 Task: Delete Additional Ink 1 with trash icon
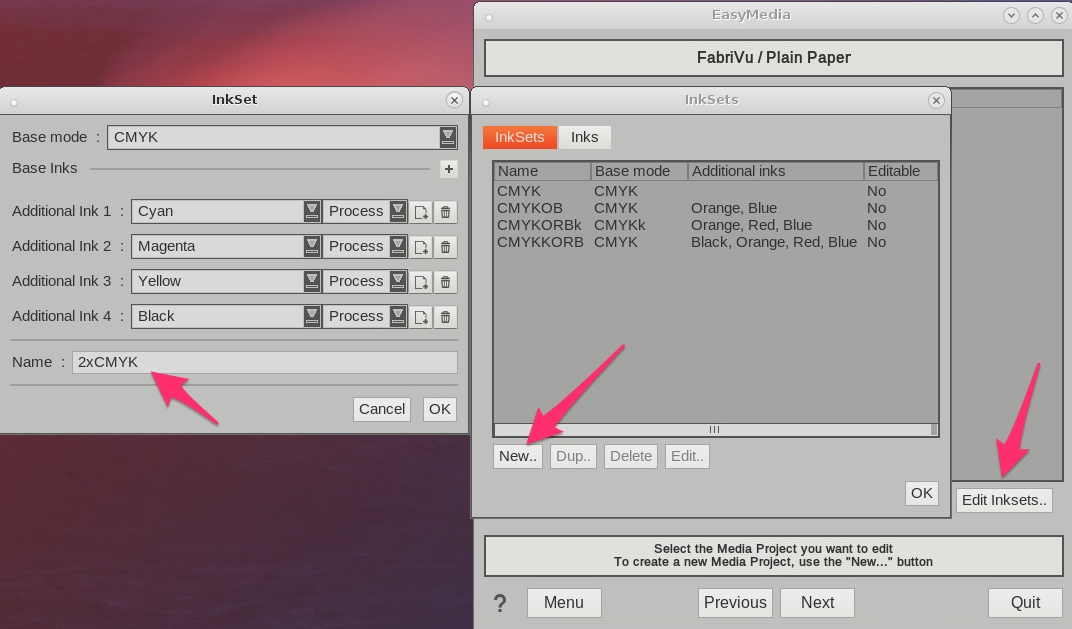(x=446, y=212)
